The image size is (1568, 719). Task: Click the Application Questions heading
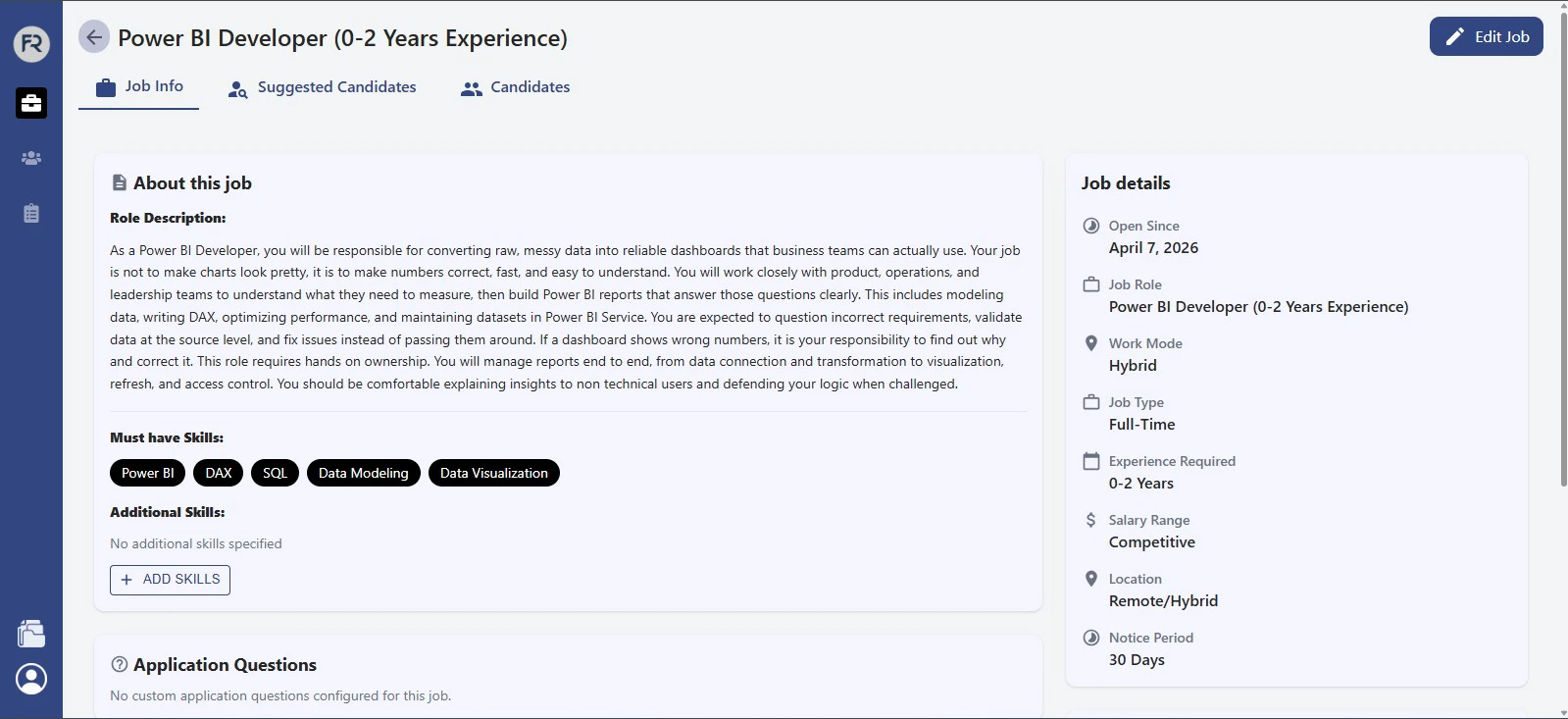click(x=225, y=665)
